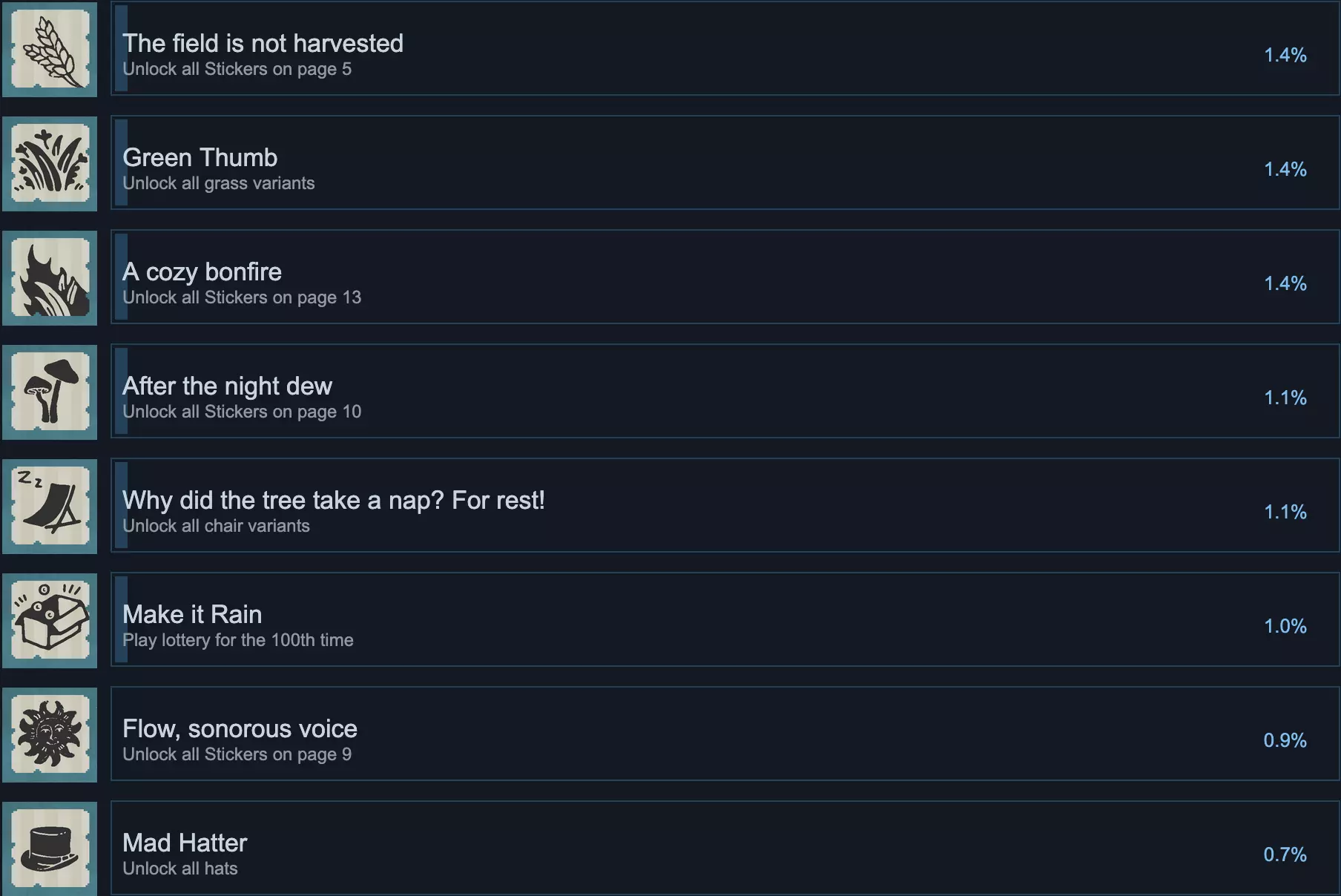Click 'Unlock all chair variants' description

[216, 526]
